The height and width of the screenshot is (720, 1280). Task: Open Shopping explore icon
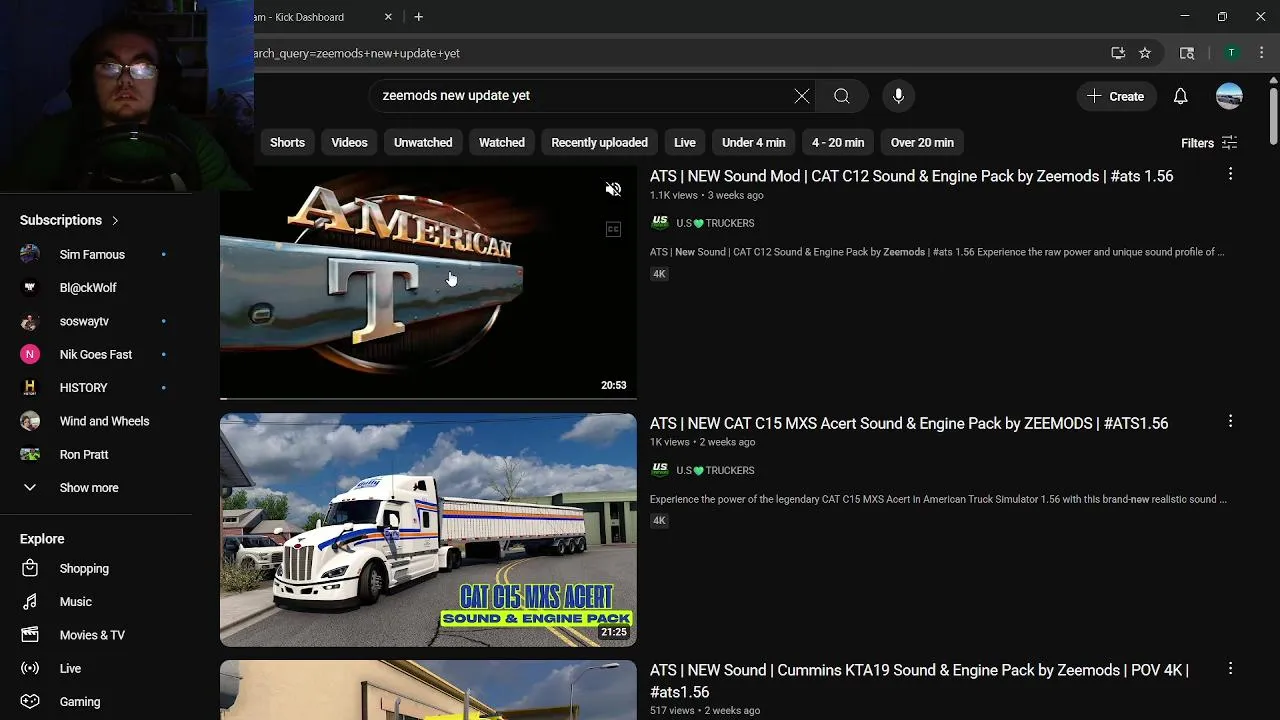[x=30, y=568]
